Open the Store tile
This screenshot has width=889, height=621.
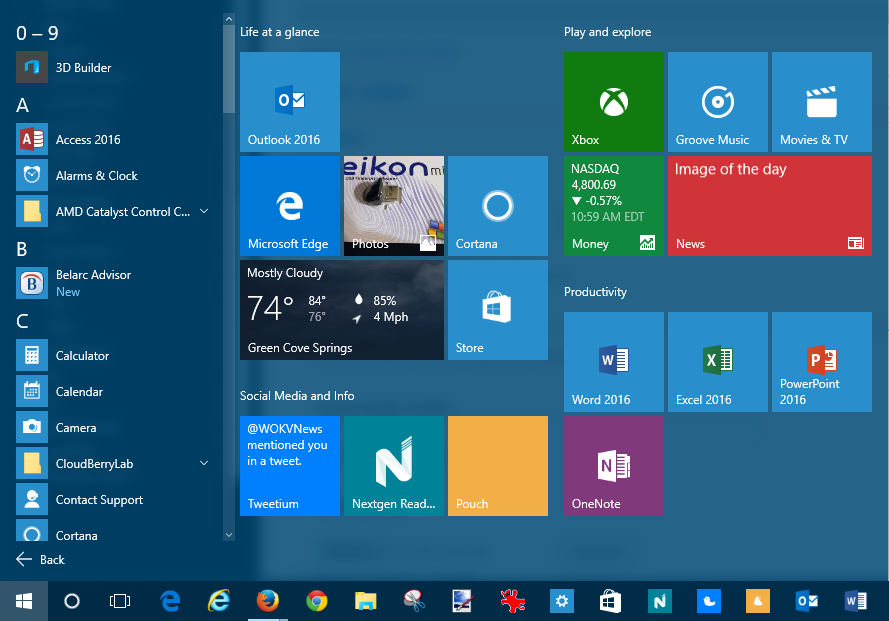tap(497, 309)
